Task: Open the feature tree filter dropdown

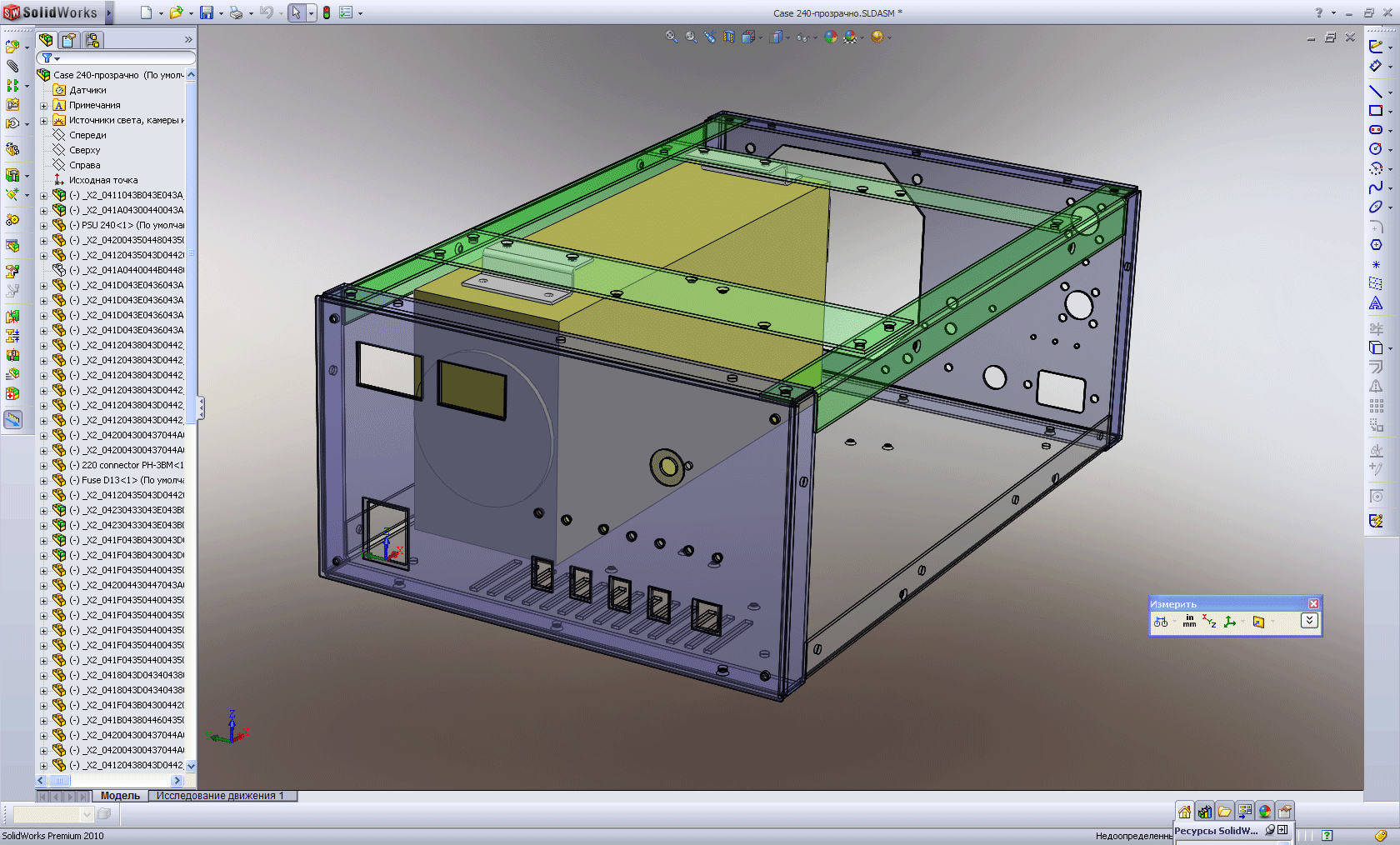Action: point(51,58)
